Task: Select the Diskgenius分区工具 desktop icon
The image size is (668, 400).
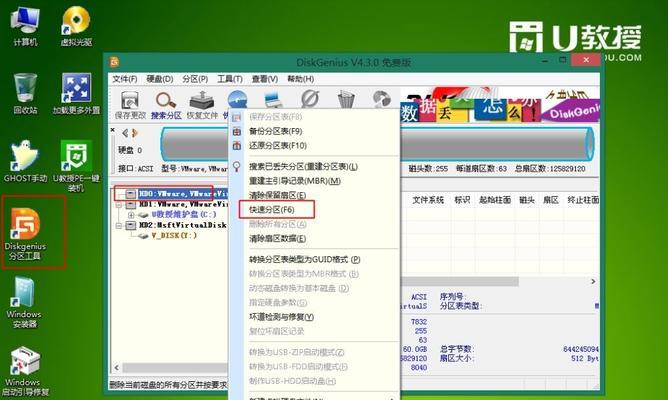Action: tap(26, 233)
